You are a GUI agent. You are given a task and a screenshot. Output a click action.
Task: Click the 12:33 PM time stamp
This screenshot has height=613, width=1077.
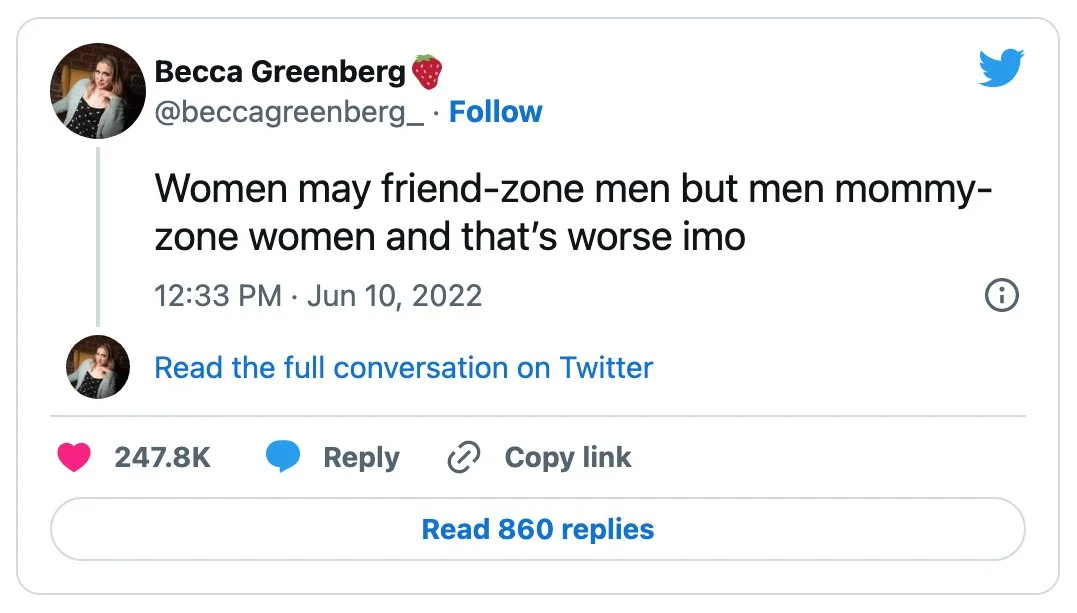pyautogui.click(x=217, y=296)
